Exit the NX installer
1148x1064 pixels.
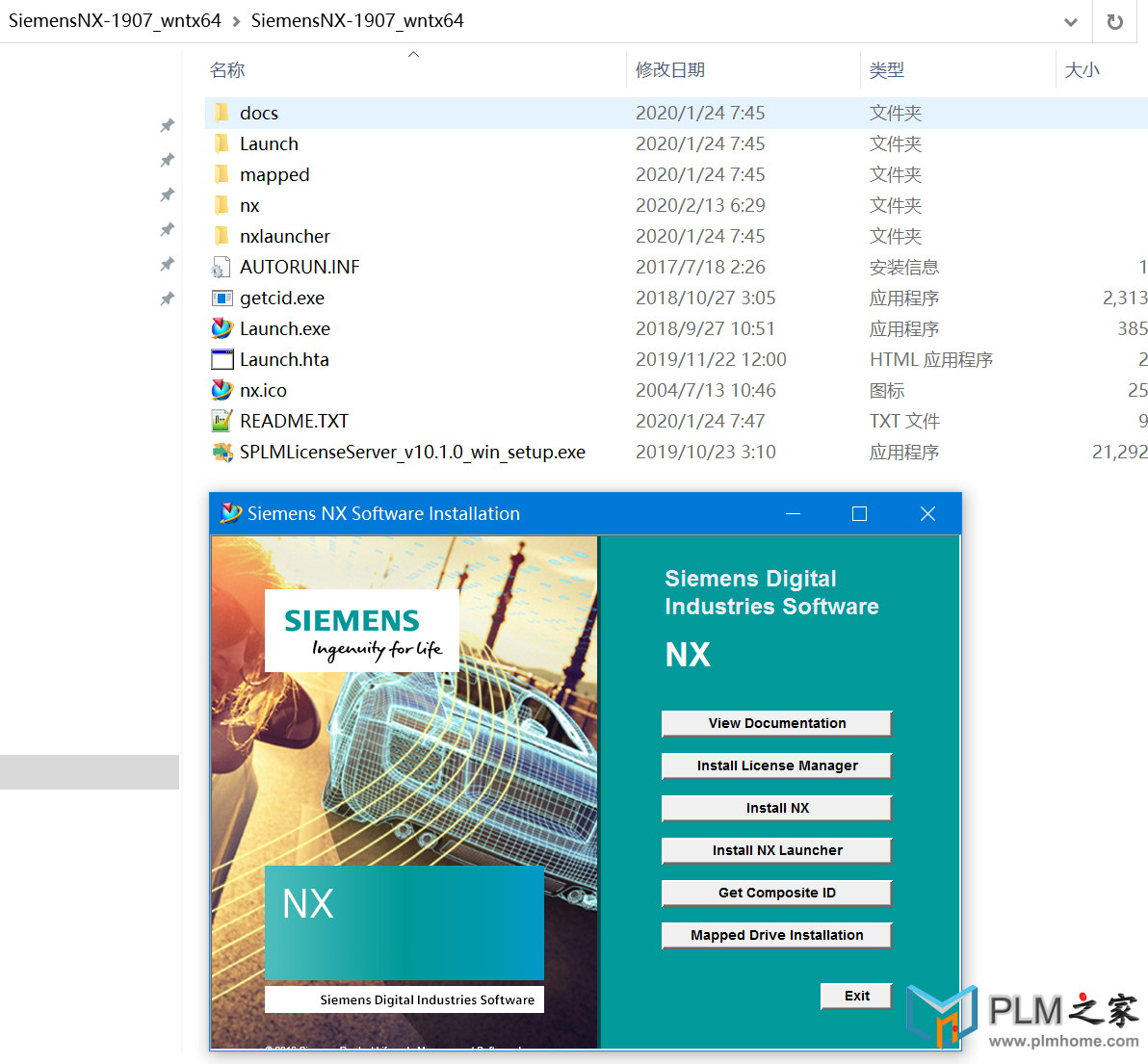[856, 996]
